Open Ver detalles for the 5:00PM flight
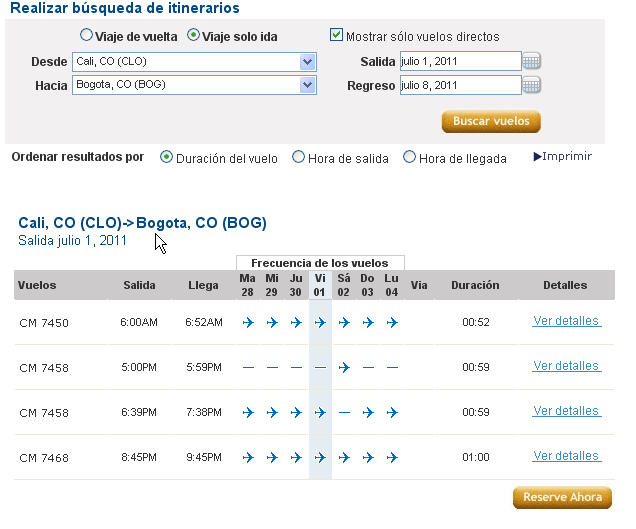 567,366
